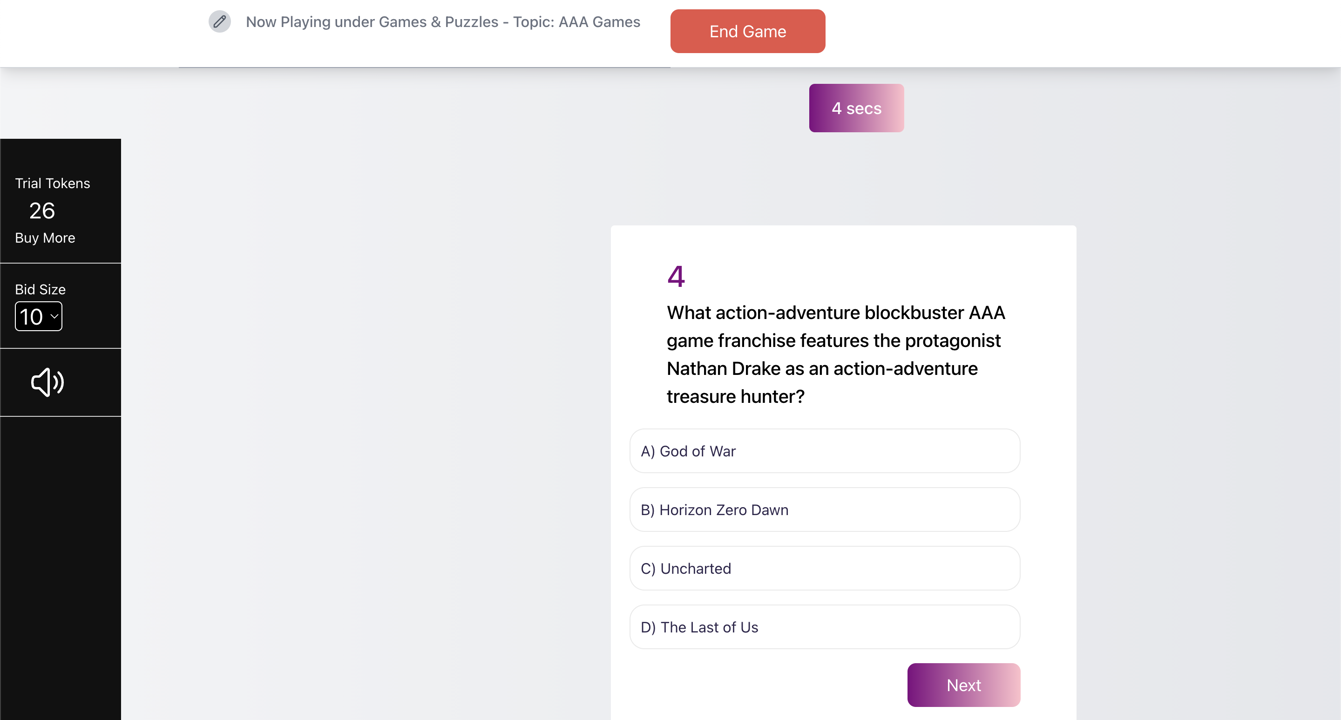
Task: Go to the next question with Next
Action: click(963, 685)
